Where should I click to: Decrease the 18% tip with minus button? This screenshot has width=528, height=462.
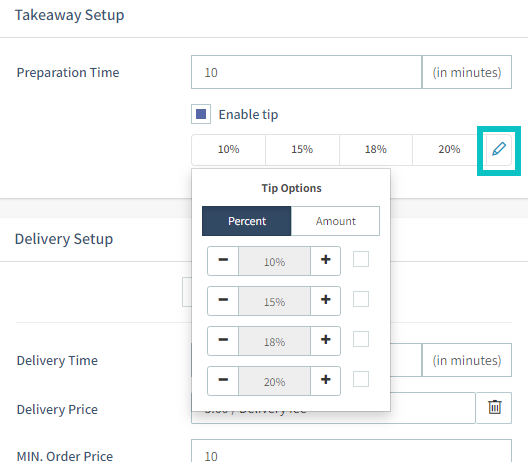223,341
